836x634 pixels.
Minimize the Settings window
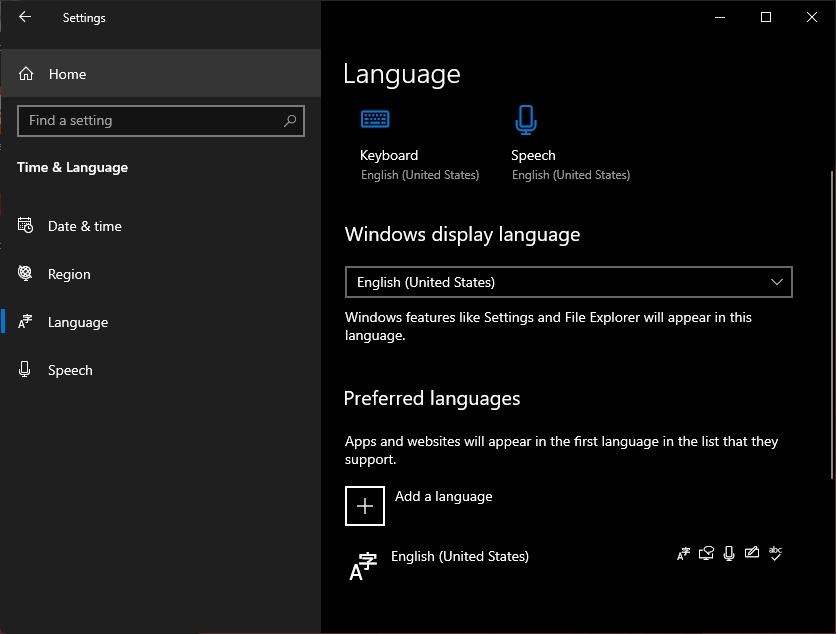click(720, 17)
